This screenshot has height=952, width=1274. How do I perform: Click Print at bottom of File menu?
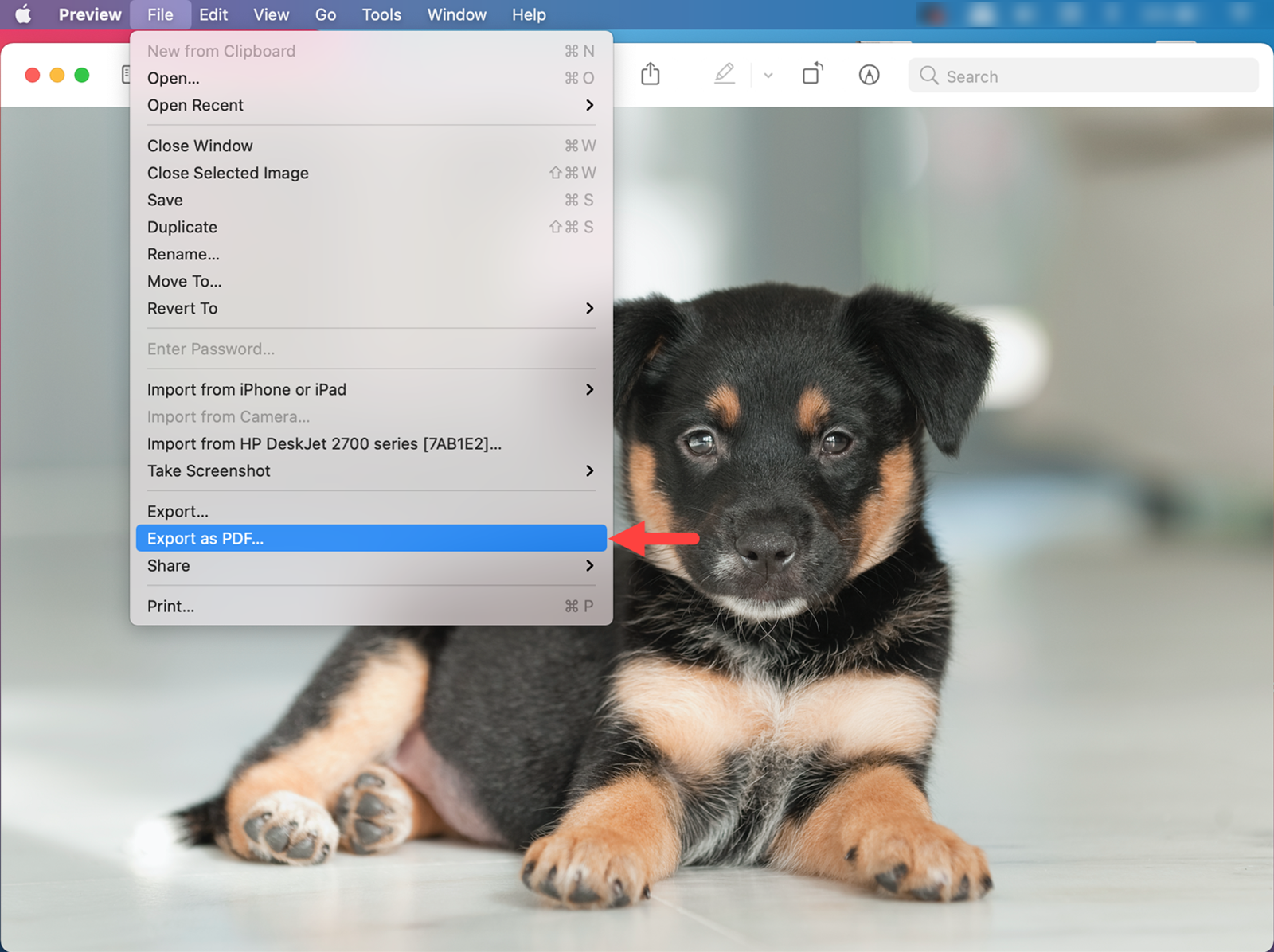[171, 606]
